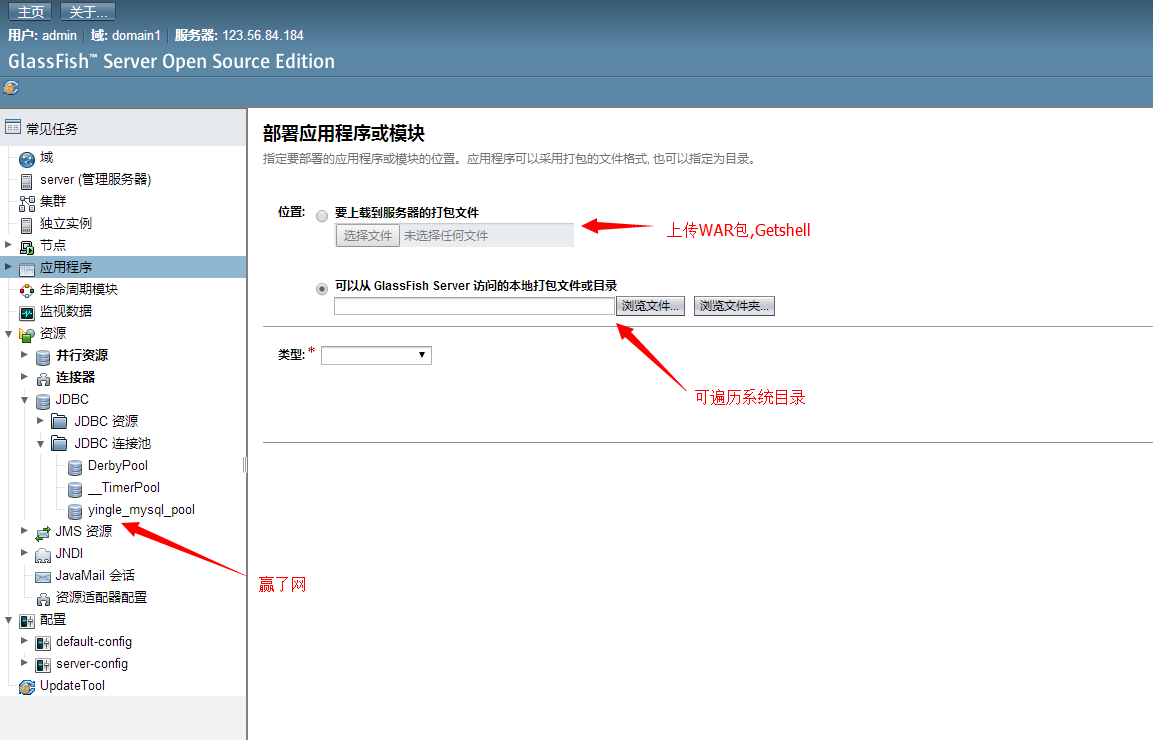The height and width of the screenshot is (740, 1153).
Task: Open the 独立实例 tree item
Action: pyautogui.click(x=65, y=224)
